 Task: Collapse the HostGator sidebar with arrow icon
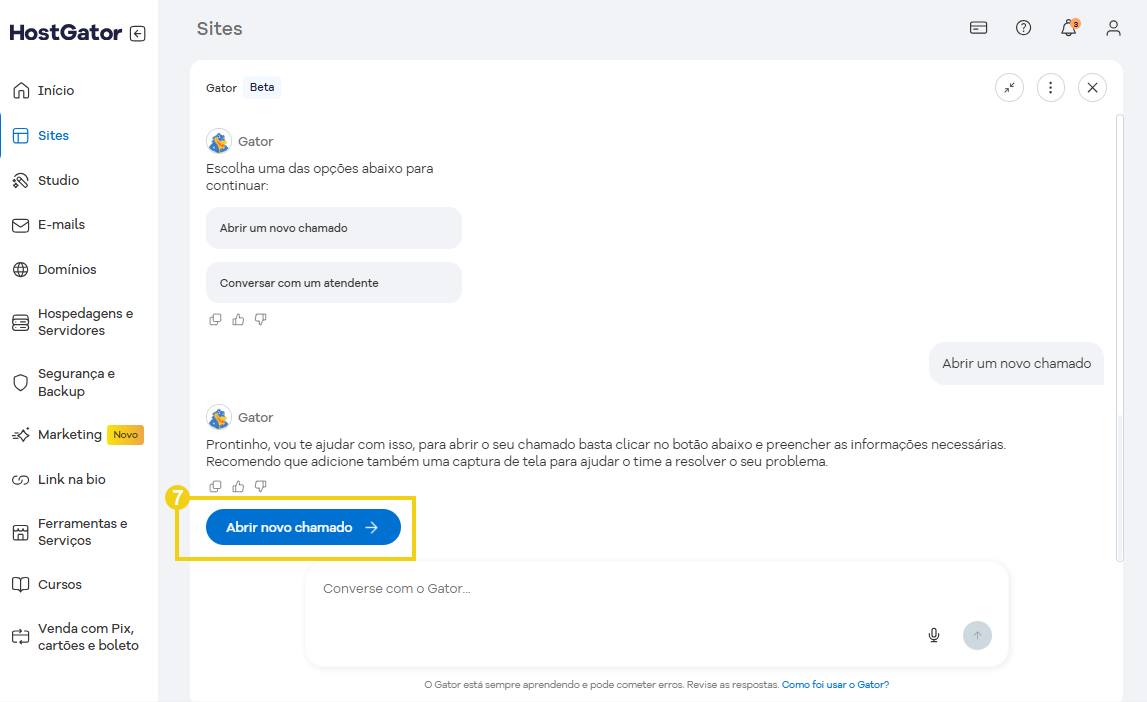click(x=138, y=33)
